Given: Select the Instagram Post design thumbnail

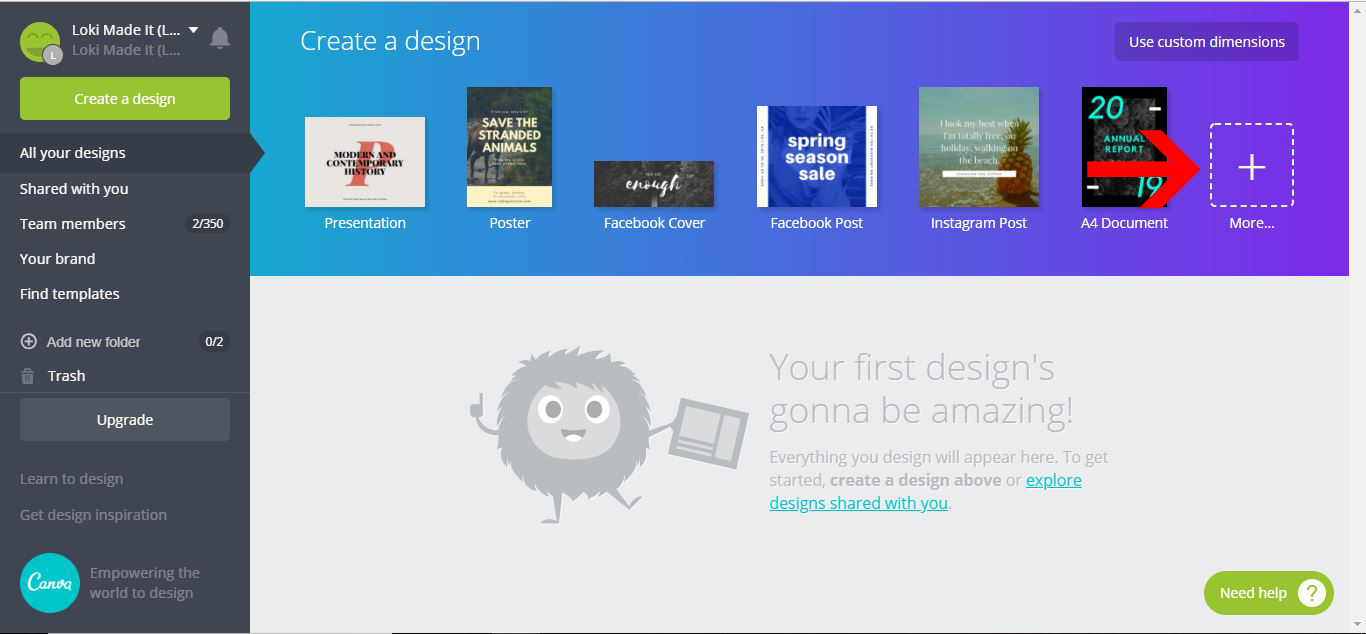Looking at the screenshot, I should coord(978,146).
